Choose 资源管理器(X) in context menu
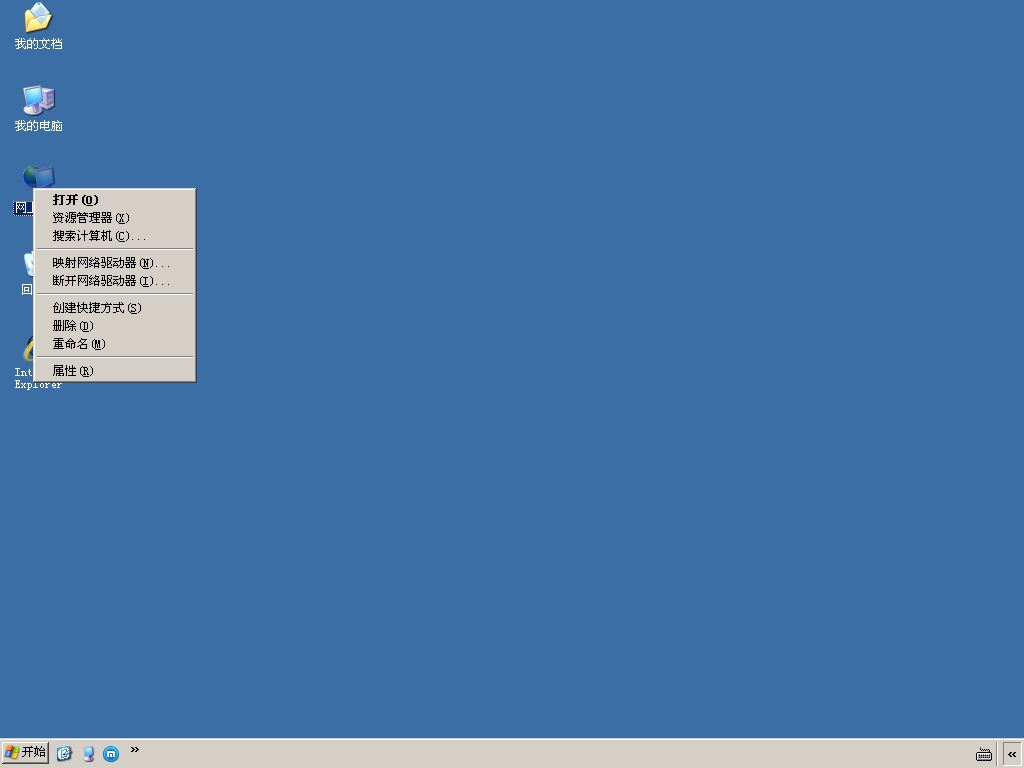 pyautogui.click(x=115, y=217)
